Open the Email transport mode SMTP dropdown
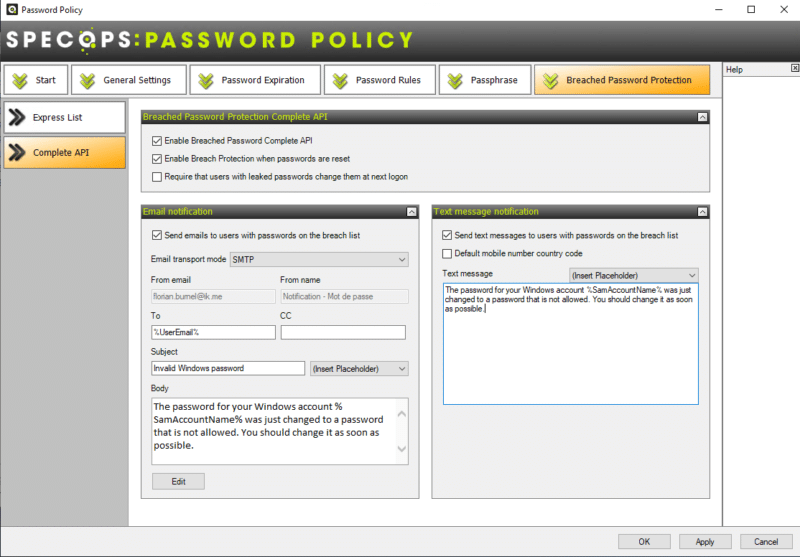 pos(319,260)
